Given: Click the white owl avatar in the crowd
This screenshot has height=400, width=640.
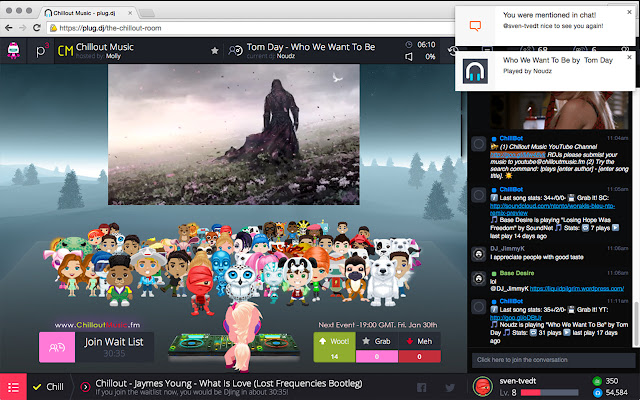Looking at the screenshot, I should click(240, 282).
